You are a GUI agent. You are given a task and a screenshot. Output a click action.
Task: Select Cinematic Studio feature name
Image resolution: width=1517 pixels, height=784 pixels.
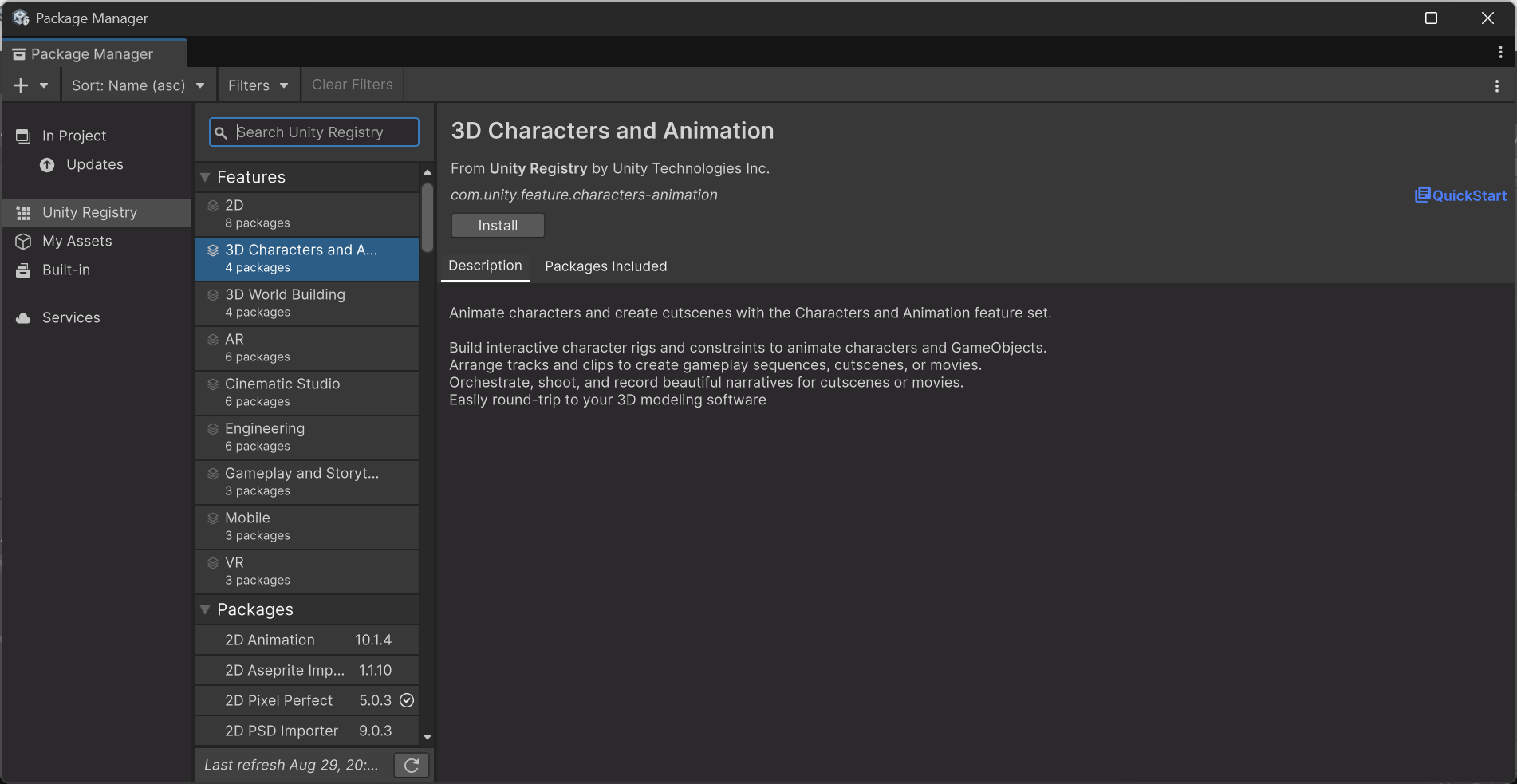(x=282, y=384)
